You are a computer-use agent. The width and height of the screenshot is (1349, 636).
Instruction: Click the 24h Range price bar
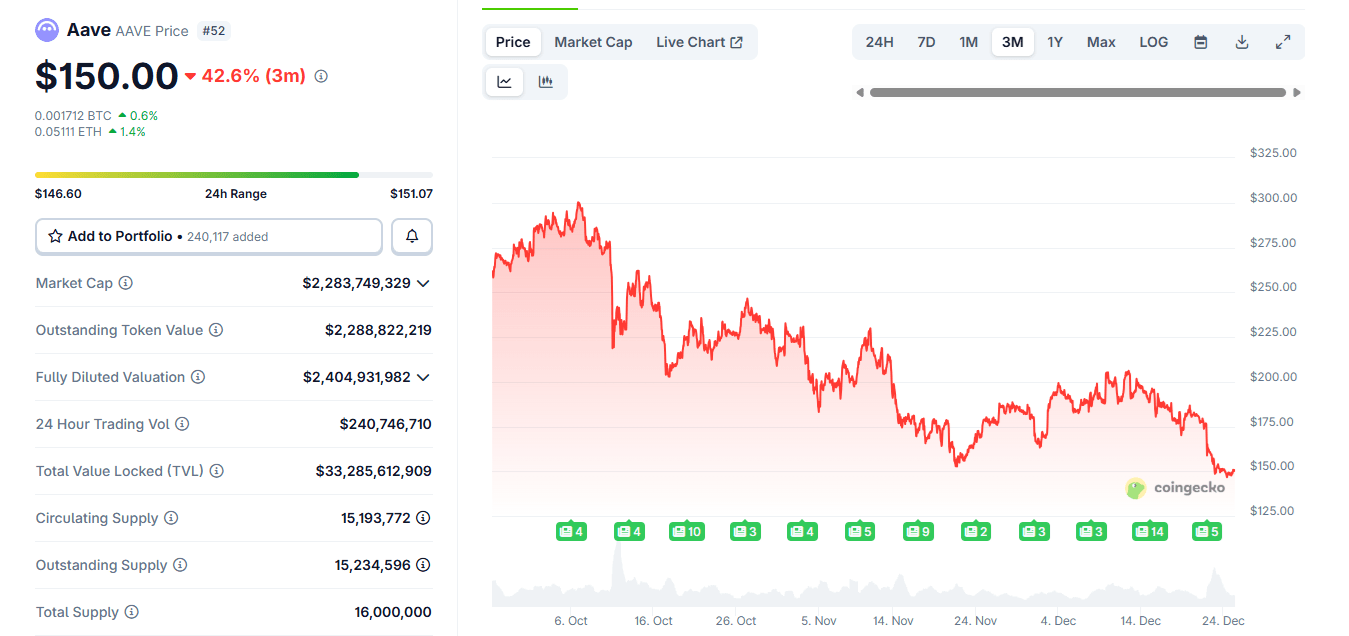coord(236,174)
